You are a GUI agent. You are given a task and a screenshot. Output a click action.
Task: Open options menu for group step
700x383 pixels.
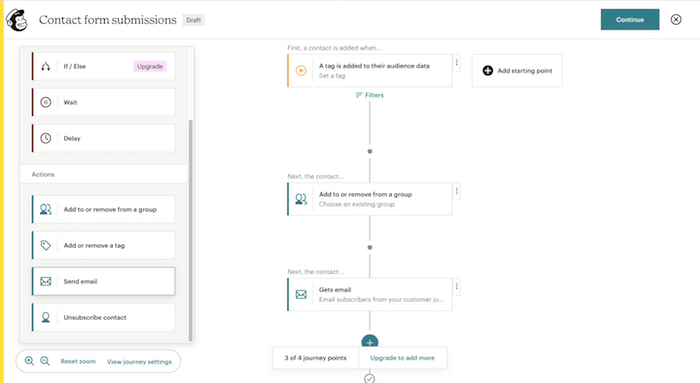tap(456, 191)
